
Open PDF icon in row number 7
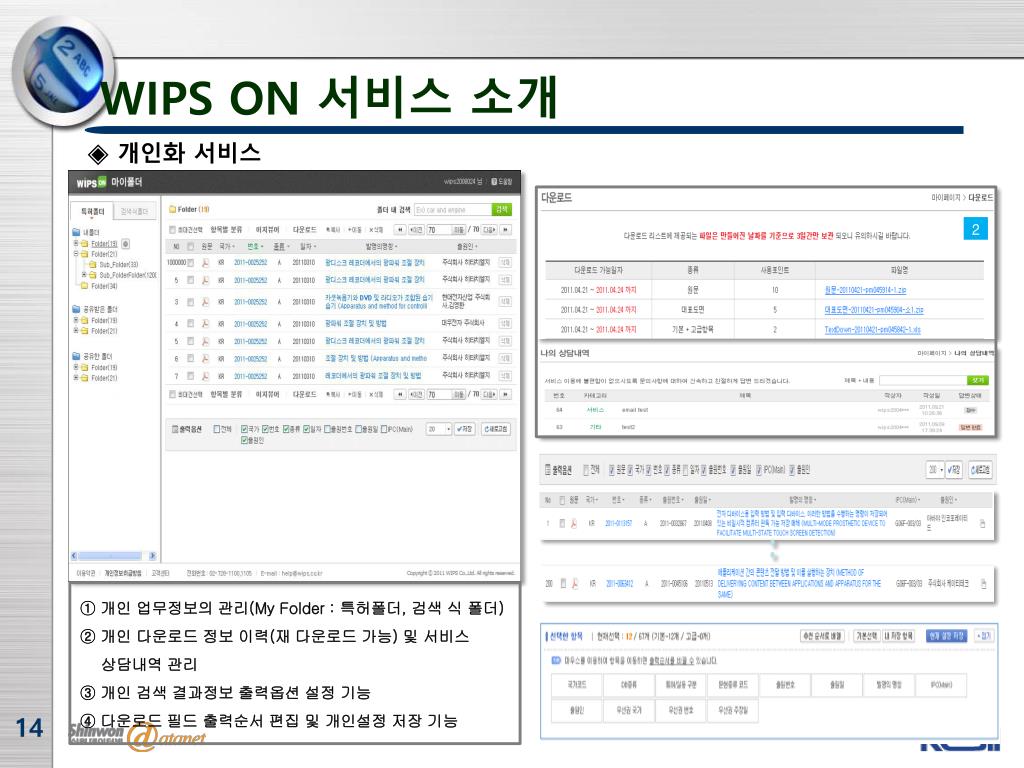(205, 376)
